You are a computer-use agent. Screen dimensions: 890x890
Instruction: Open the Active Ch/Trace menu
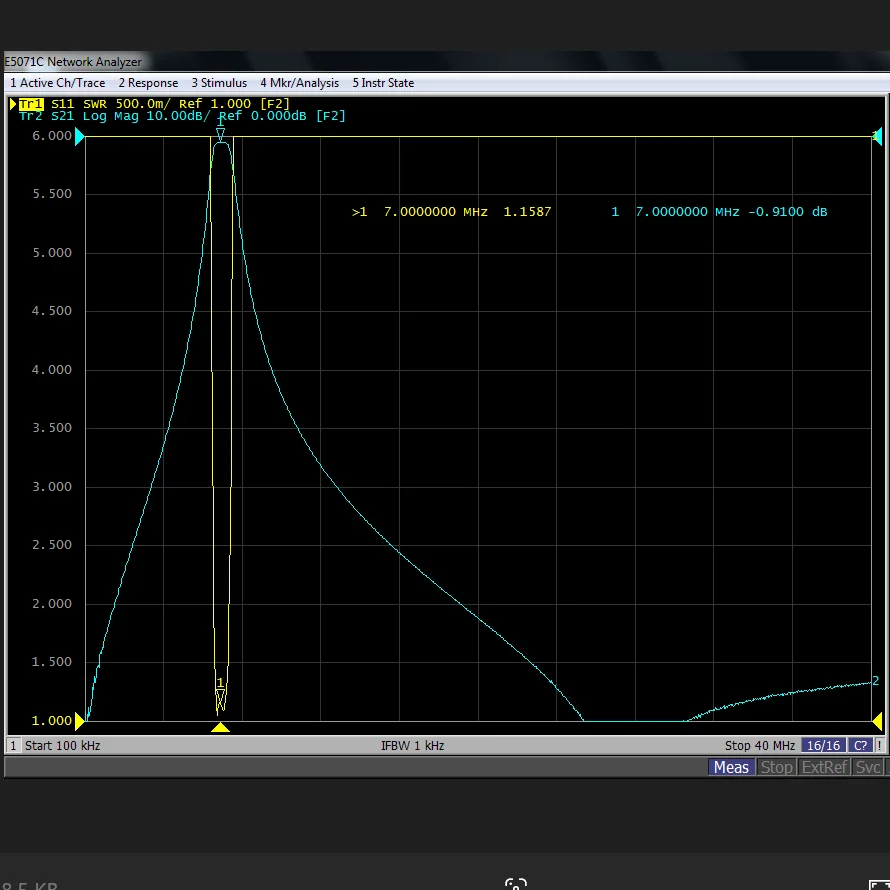click(x=57, y=83)
